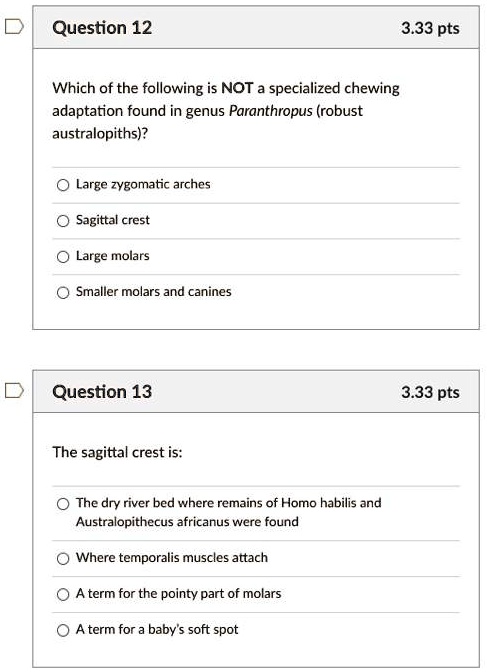This screenshot has width=487, height=672.
Task: Click the 'A term for a baby's soft spot' text
Action: tap(157, 630)
